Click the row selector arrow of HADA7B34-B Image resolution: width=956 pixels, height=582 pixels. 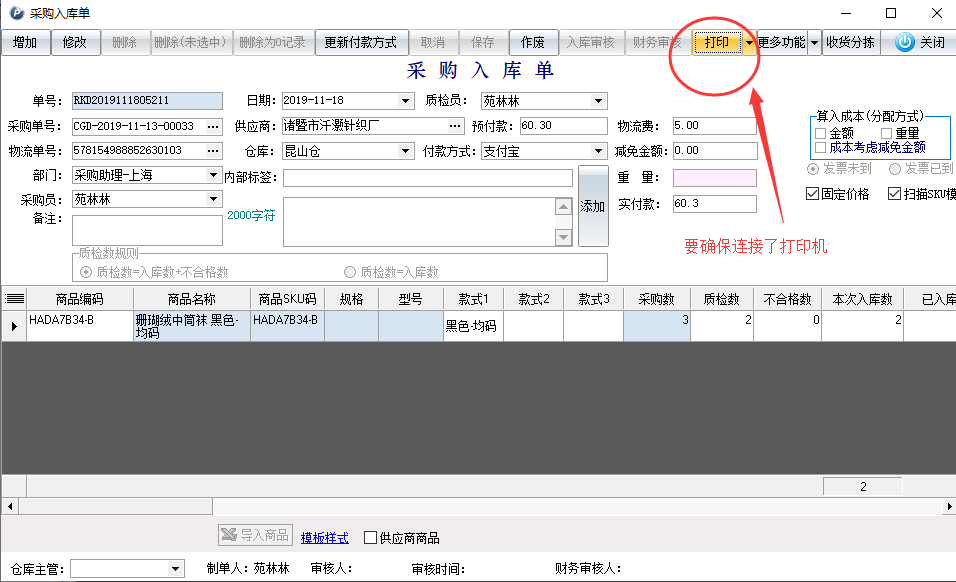tap(14, 326)
